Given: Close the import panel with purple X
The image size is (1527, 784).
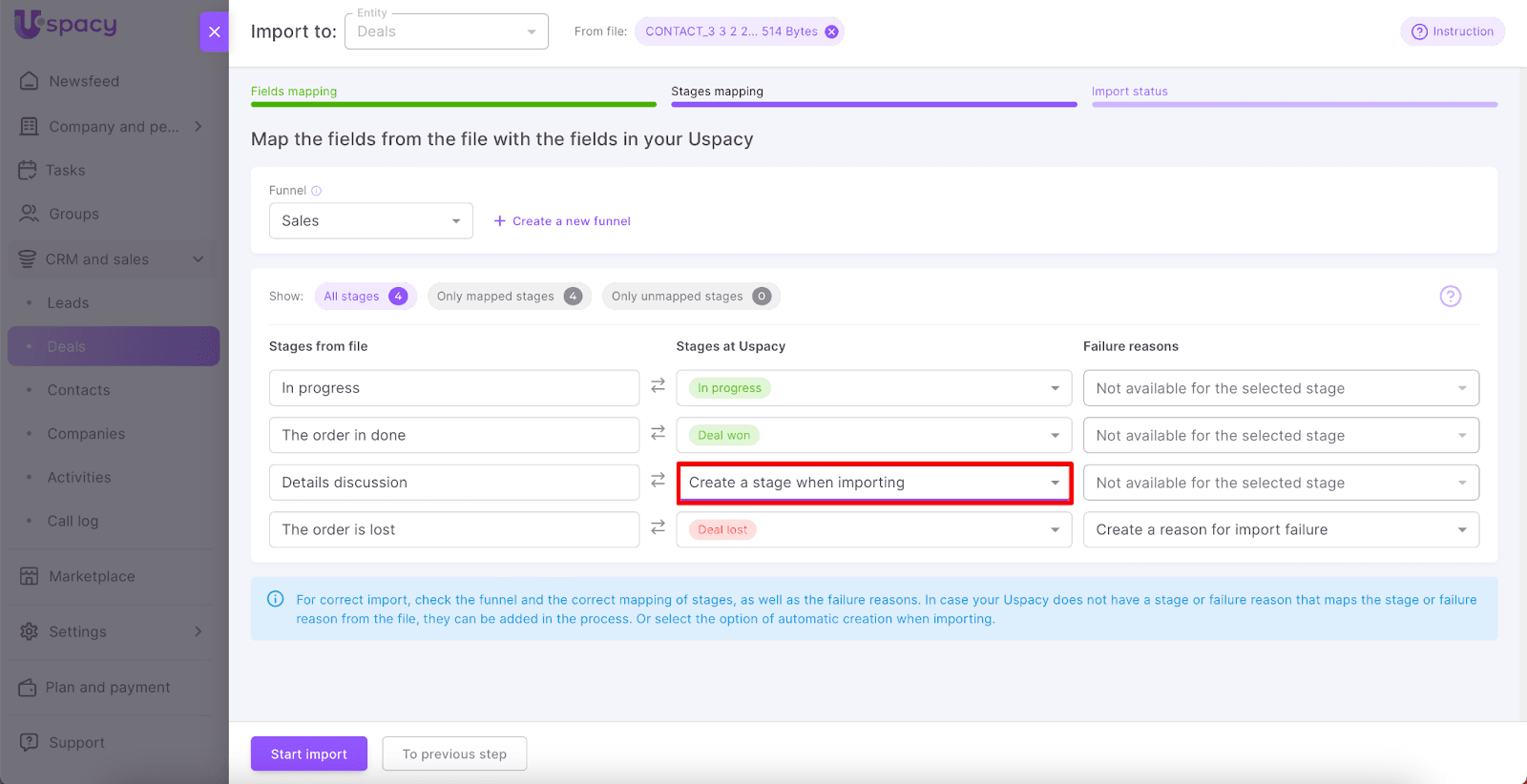Looking at the screenshot, I should tap(214, 31).
